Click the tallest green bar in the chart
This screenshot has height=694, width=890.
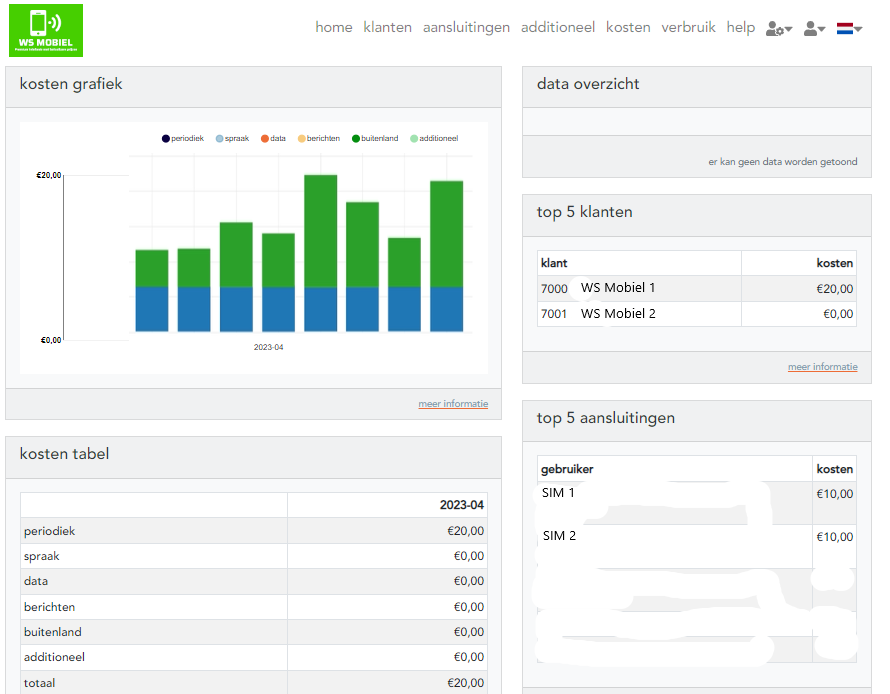(x=321, y=231)
